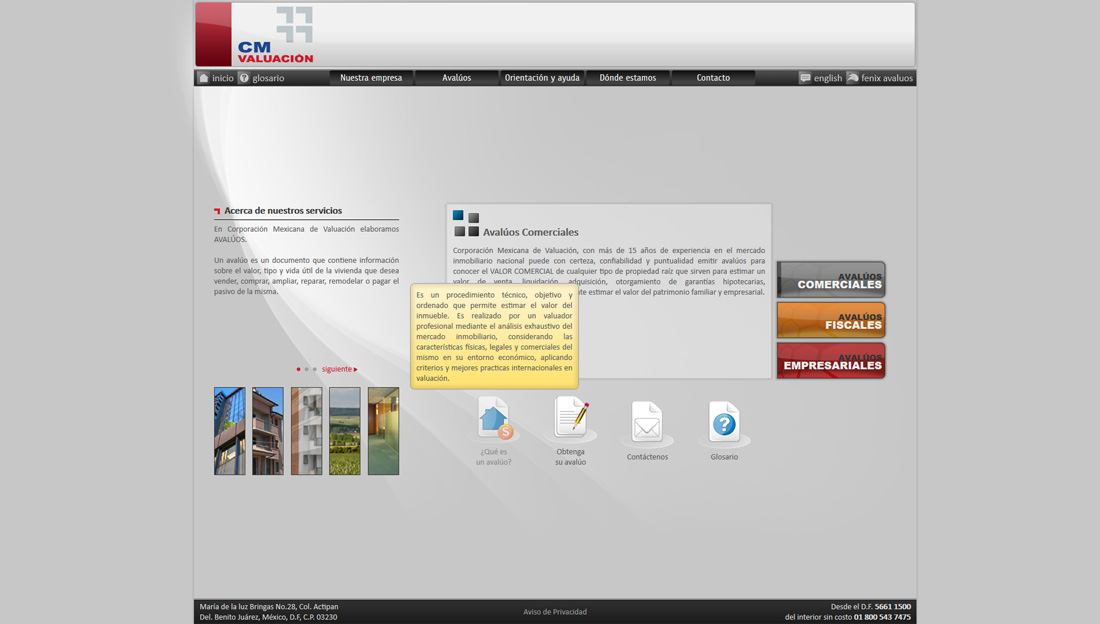Select the second slide indicator dot

point(307,369)
